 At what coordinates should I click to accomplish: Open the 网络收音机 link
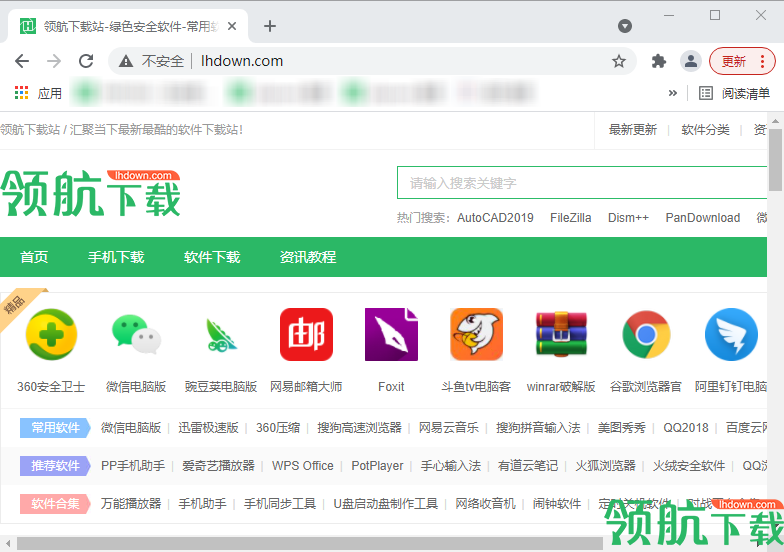click(x=485, y=504)
